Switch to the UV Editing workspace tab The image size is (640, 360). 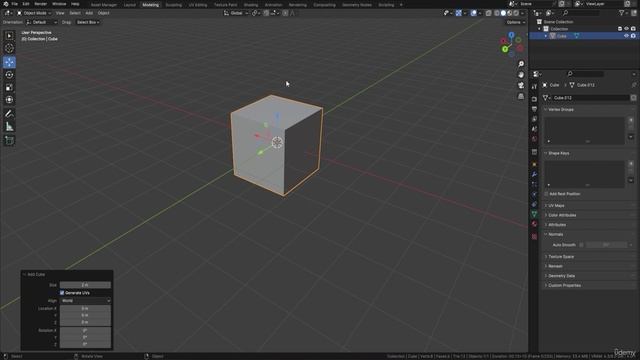pos(198,5)
